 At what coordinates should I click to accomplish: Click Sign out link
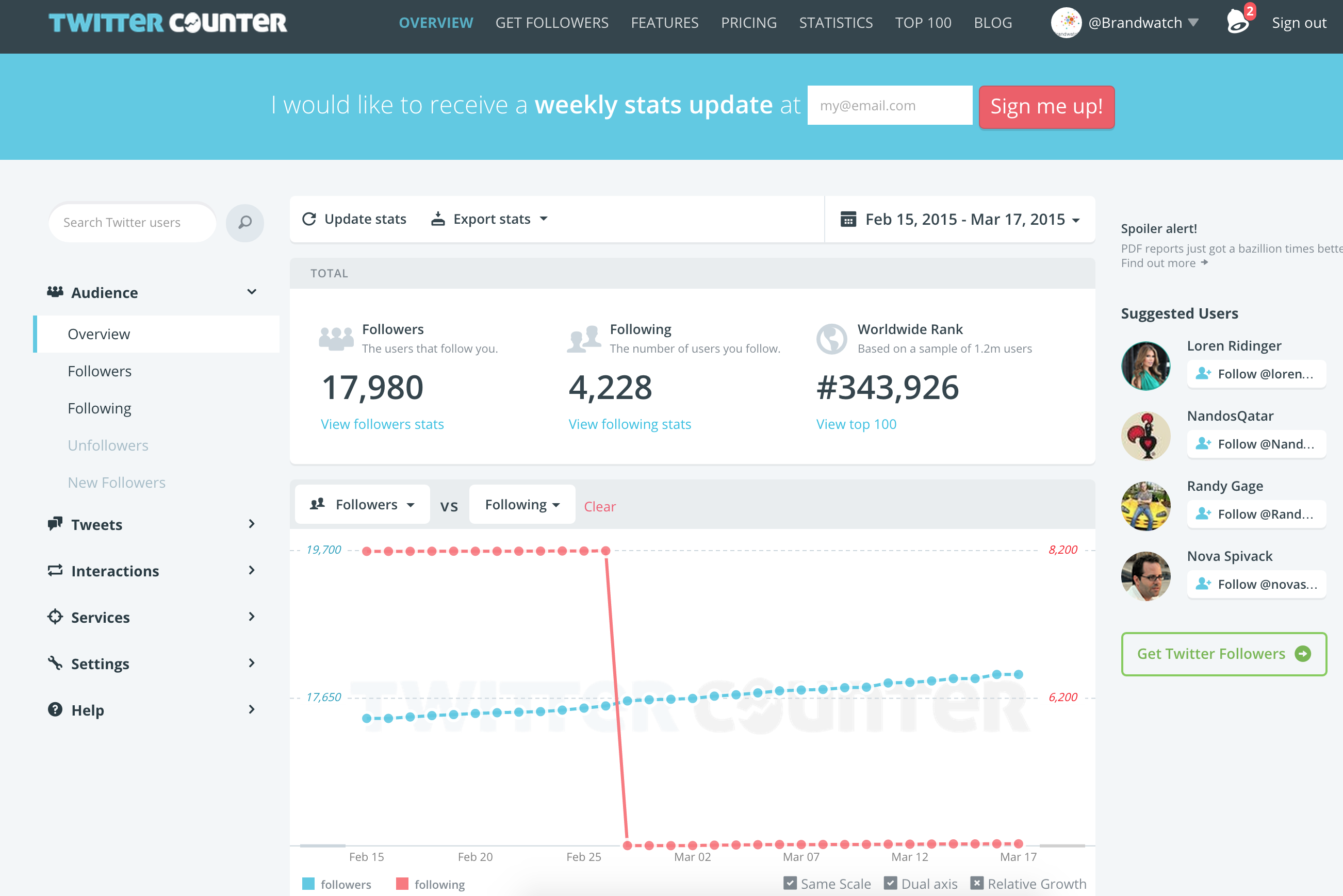(x=1299, y=23)
